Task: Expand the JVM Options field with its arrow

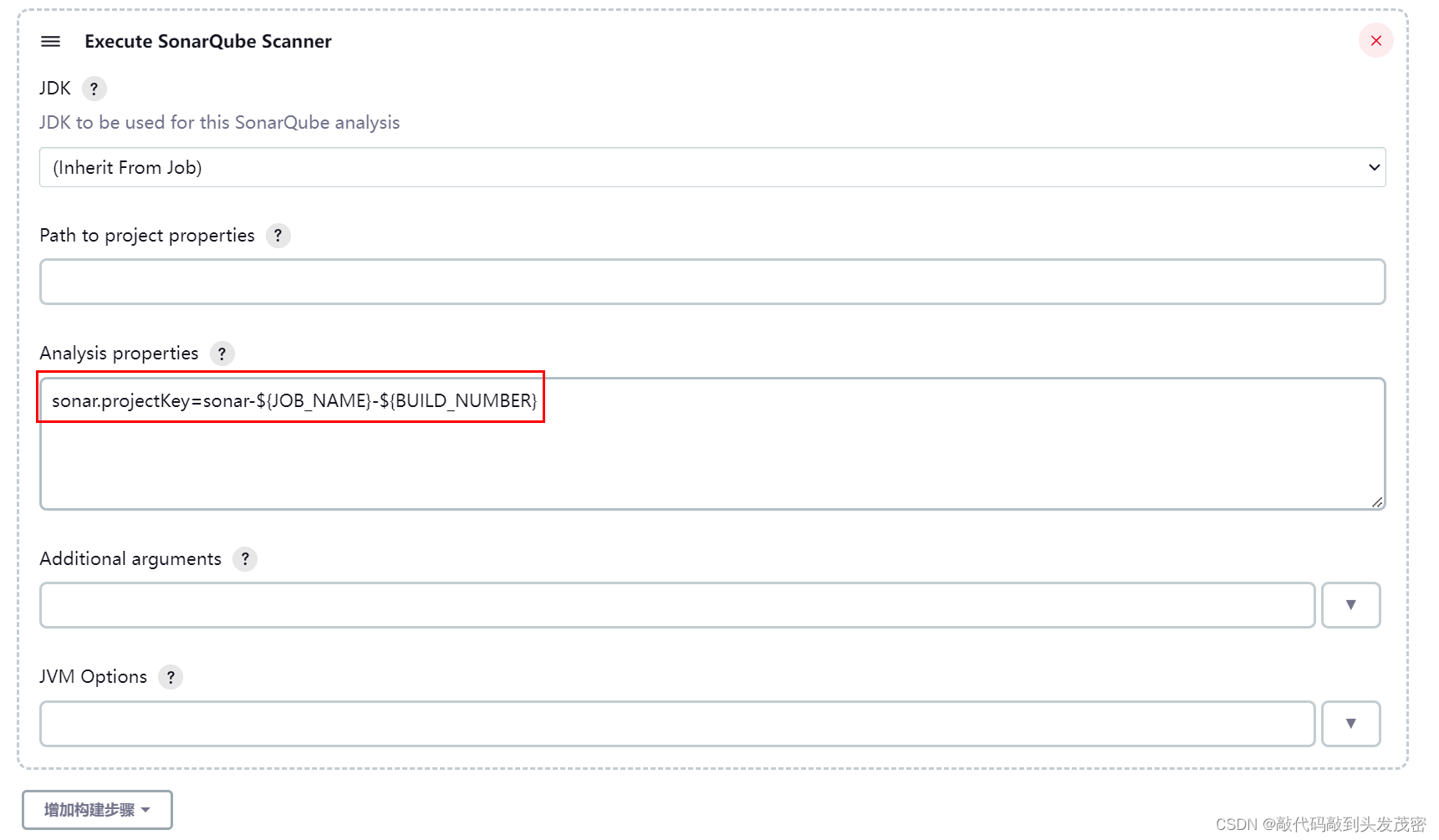Action: pos(1350,724)
